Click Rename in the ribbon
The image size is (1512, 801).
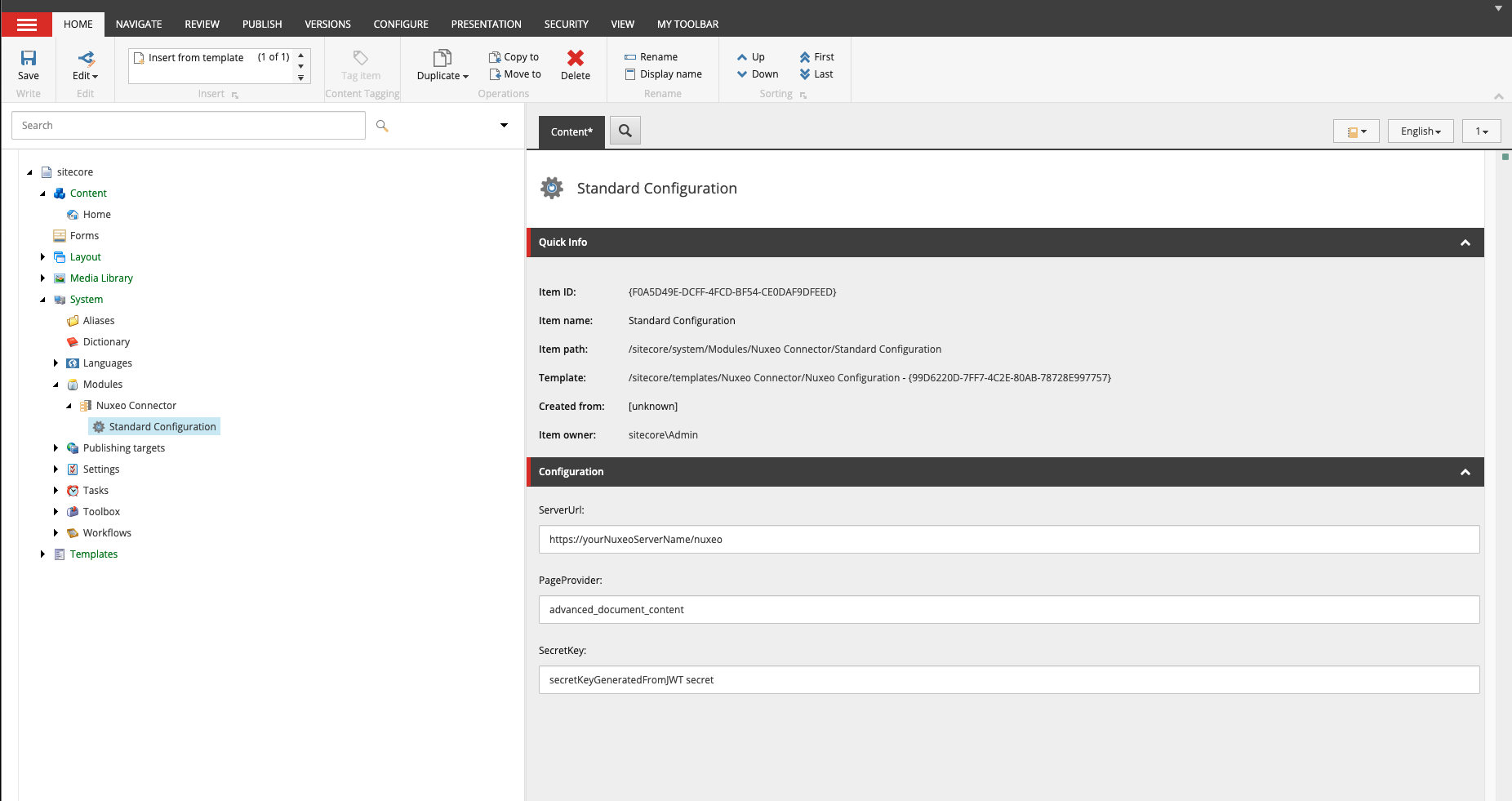point(651,57)
